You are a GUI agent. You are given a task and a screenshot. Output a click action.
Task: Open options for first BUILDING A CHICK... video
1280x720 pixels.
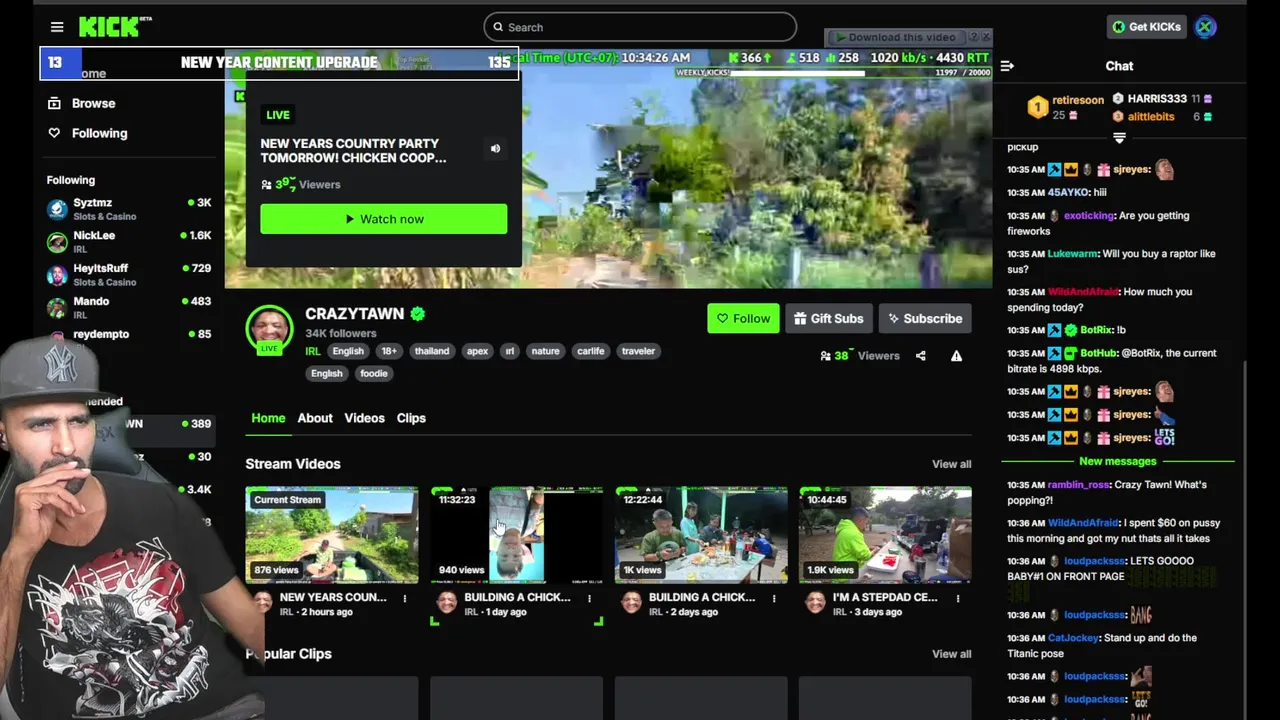point(589,598)
